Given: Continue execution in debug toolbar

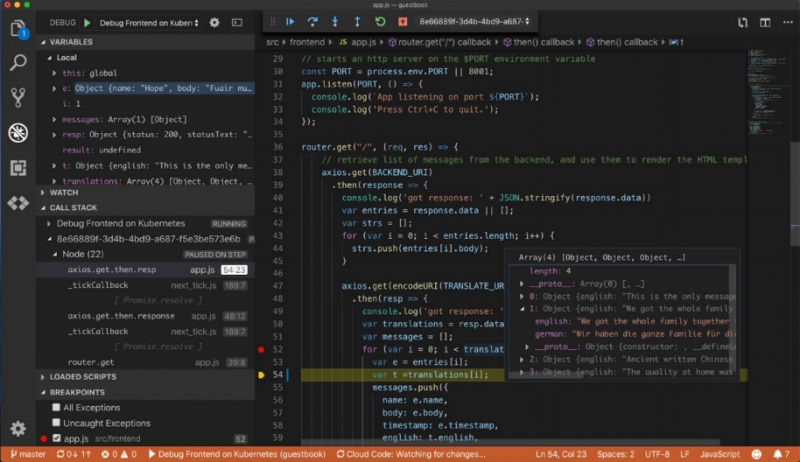Looking at the screenshot, I should pyautogui.click(x=290, y=21).
